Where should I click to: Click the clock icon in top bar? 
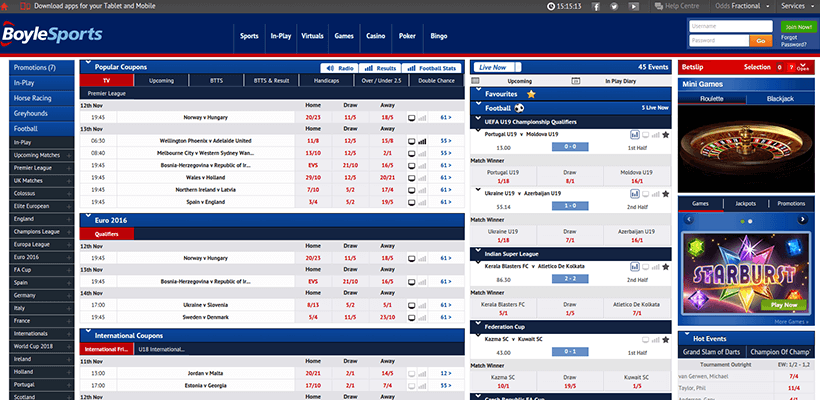551,6
